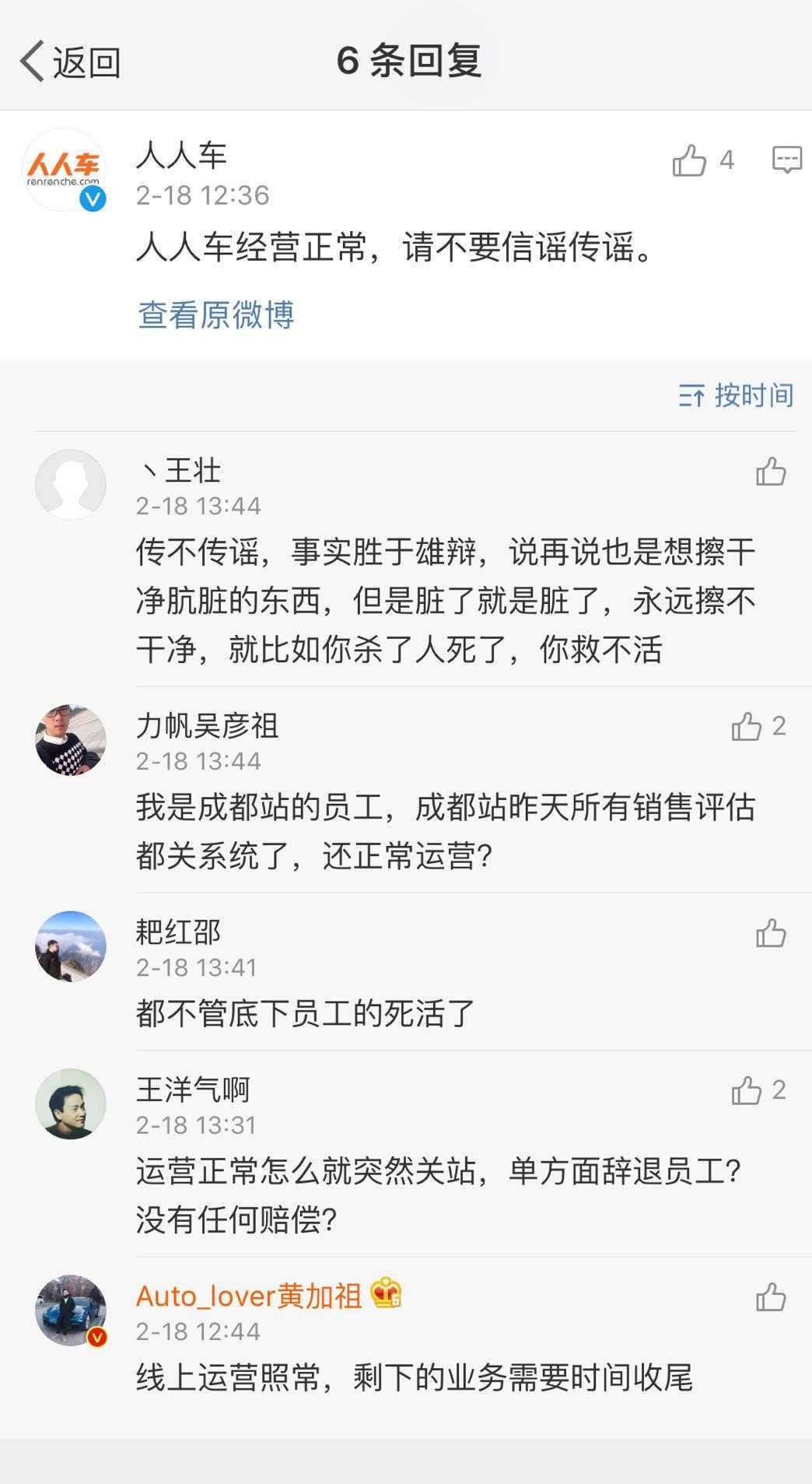The width and height of the screenshot is (812, 1484).
Task: Like 力帆吴彦祖's reply
Action: (x=747, y=727)
